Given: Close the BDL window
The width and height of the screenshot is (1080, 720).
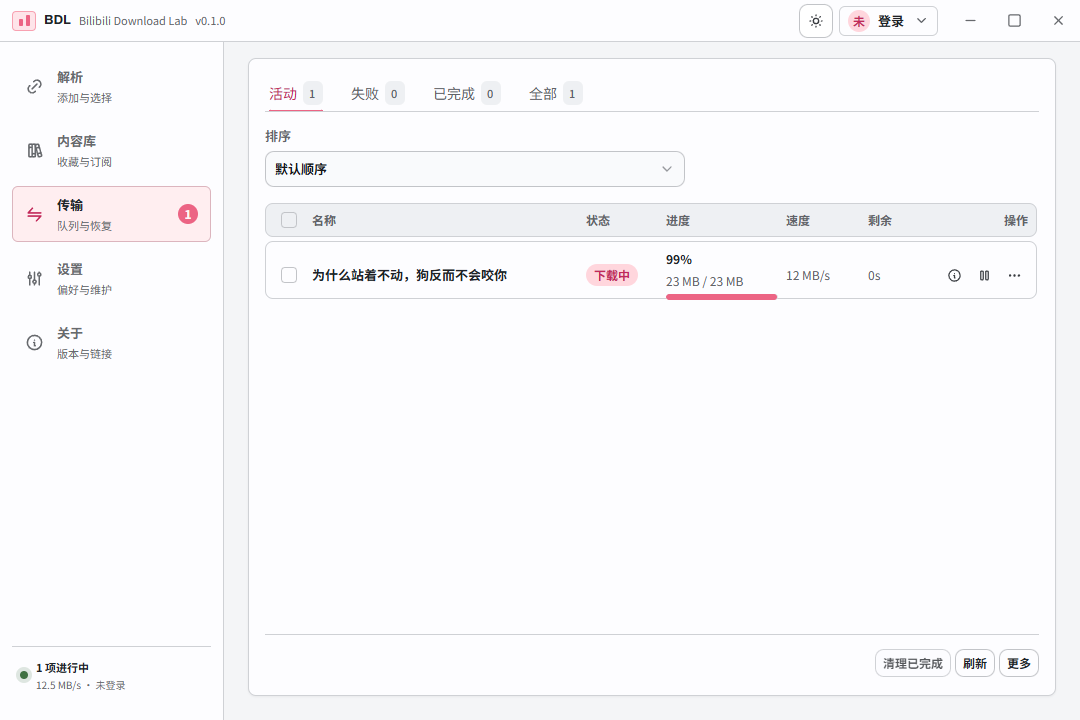Looking at the screenshot, I should pos(1058,21).
